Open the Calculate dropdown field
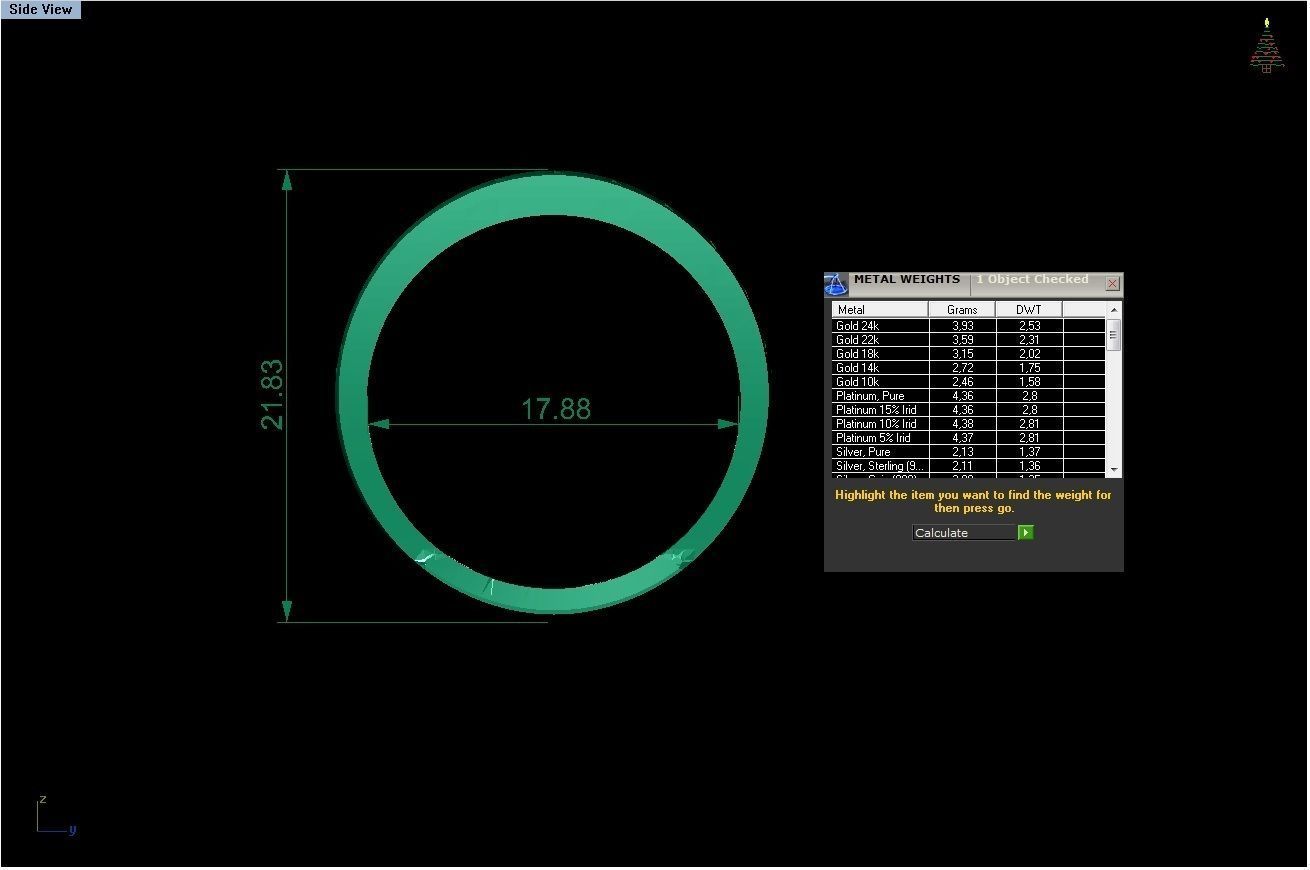 tap(964, 533)
